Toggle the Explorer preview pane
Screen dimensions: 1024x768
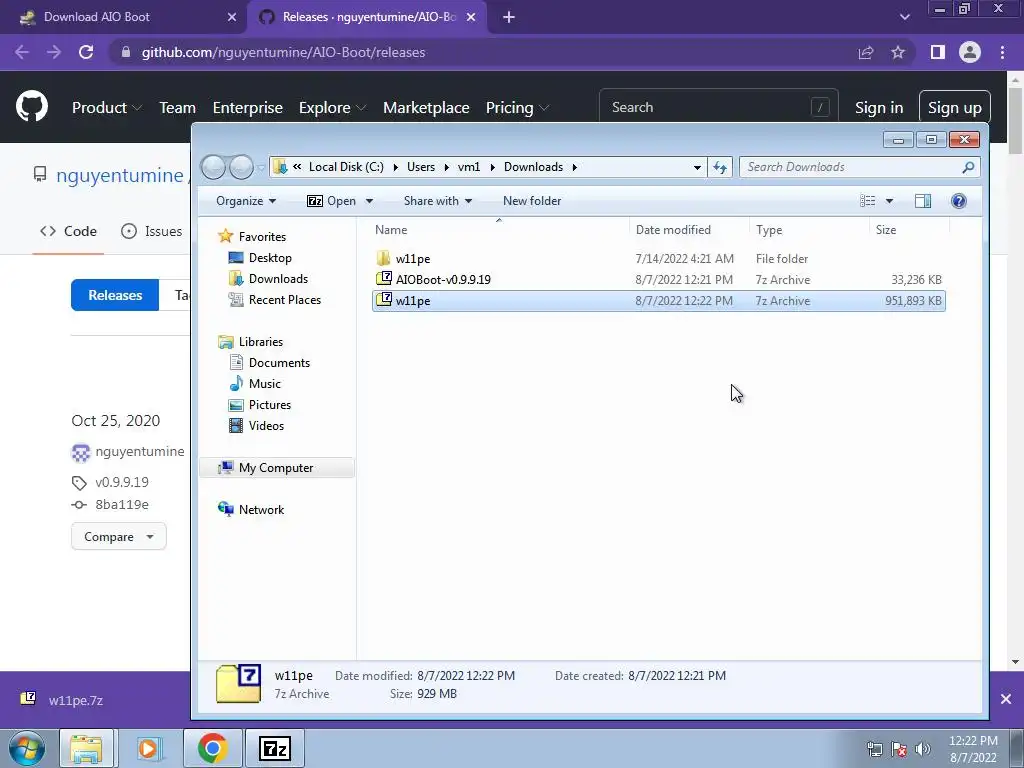(923, 200)
